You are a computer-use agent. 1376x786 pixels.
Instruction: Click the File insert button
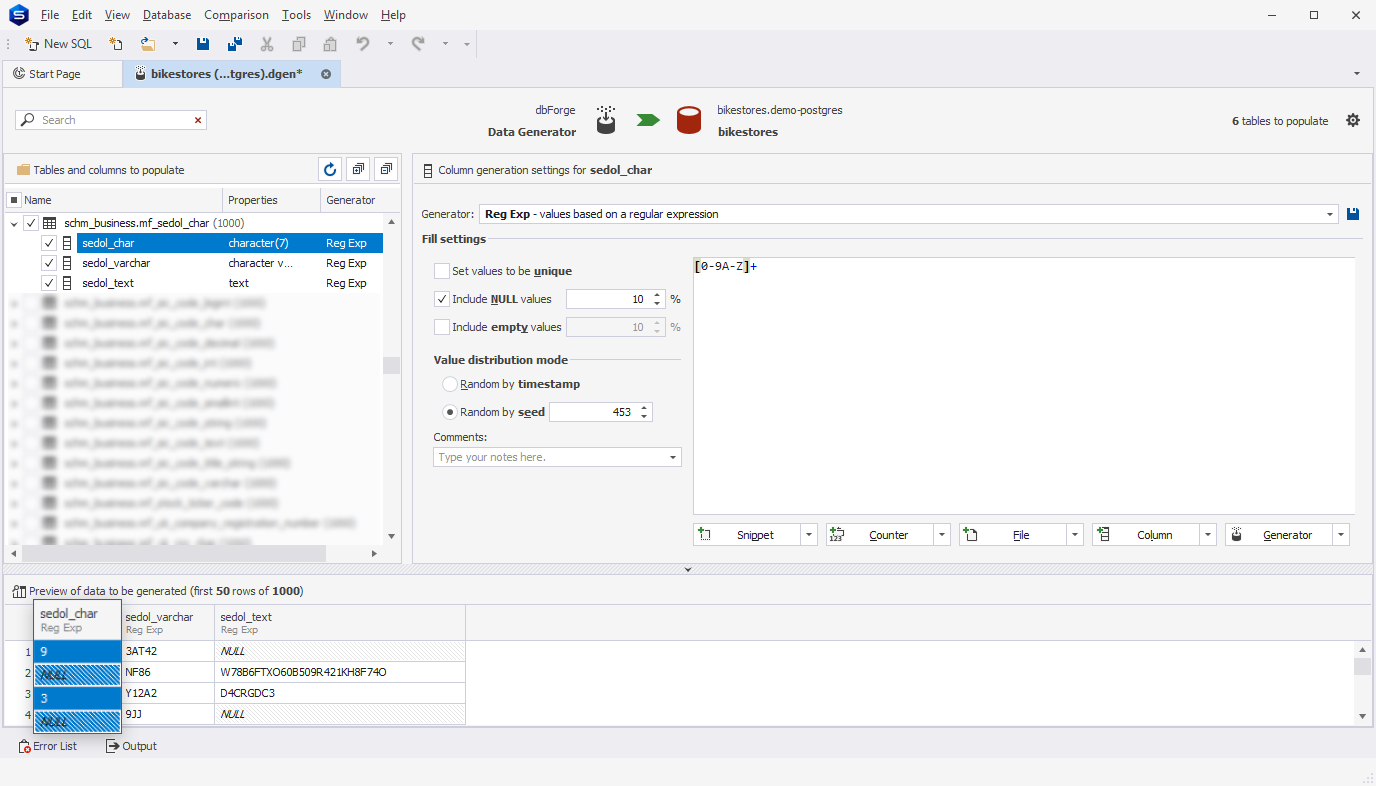click(x=1013, y=535)
